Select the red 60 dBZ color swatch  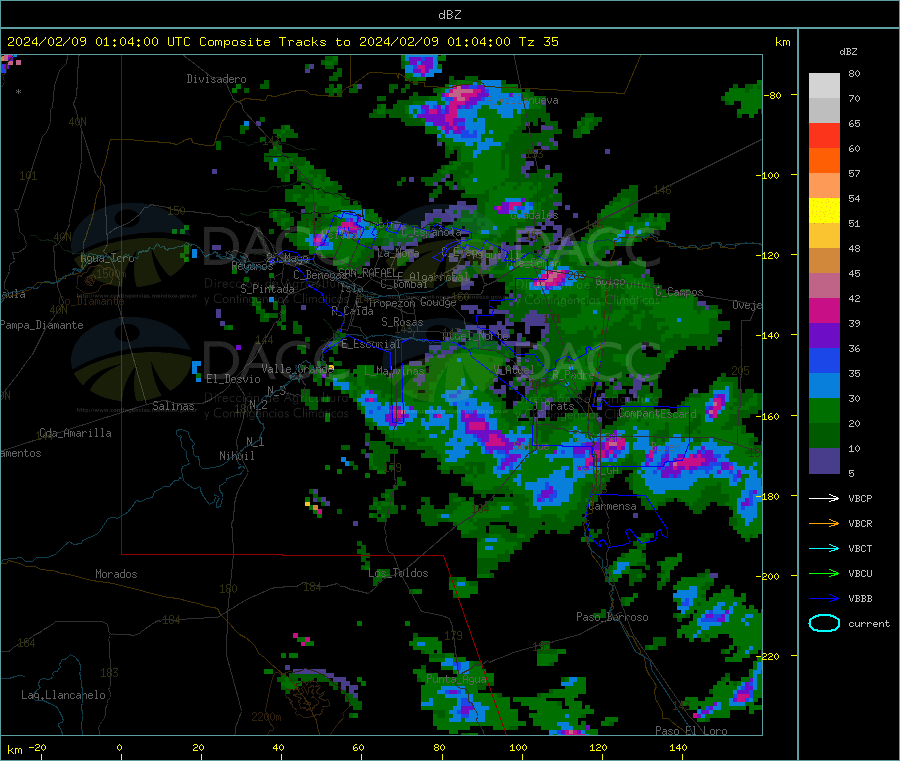click(824, 135)
